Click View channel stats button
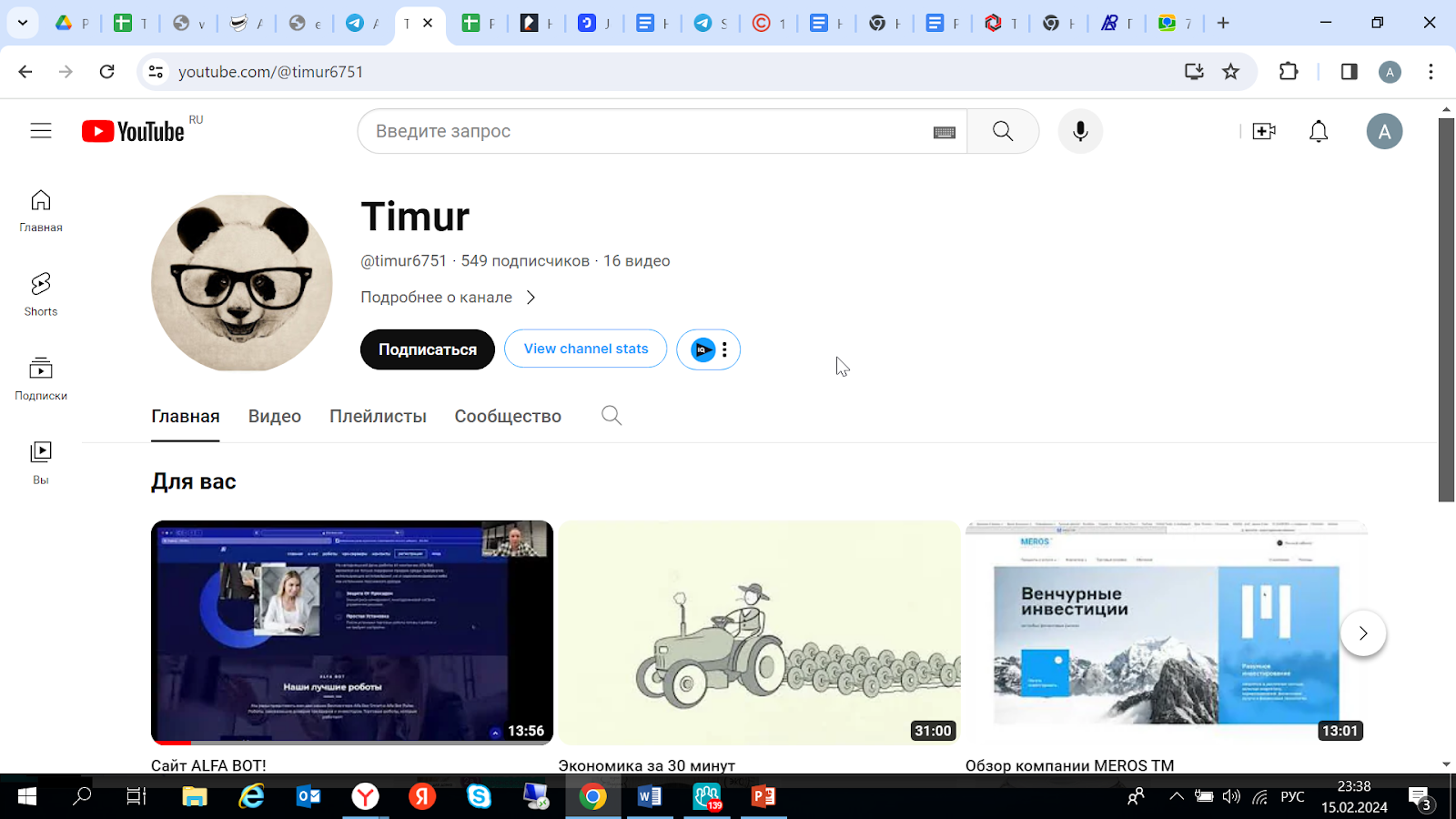Screen dimensions: 1456x819 click(586, 349)
